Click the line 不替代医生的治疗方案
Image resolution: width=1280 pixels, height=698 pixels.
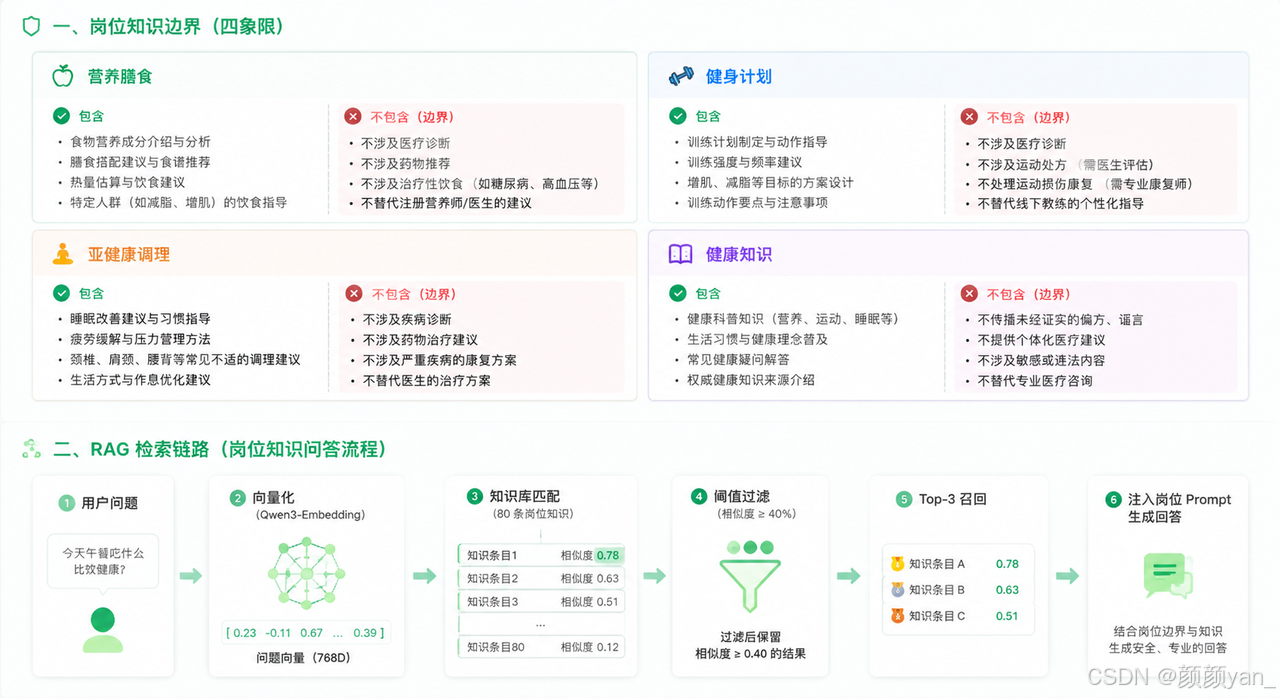426,380
